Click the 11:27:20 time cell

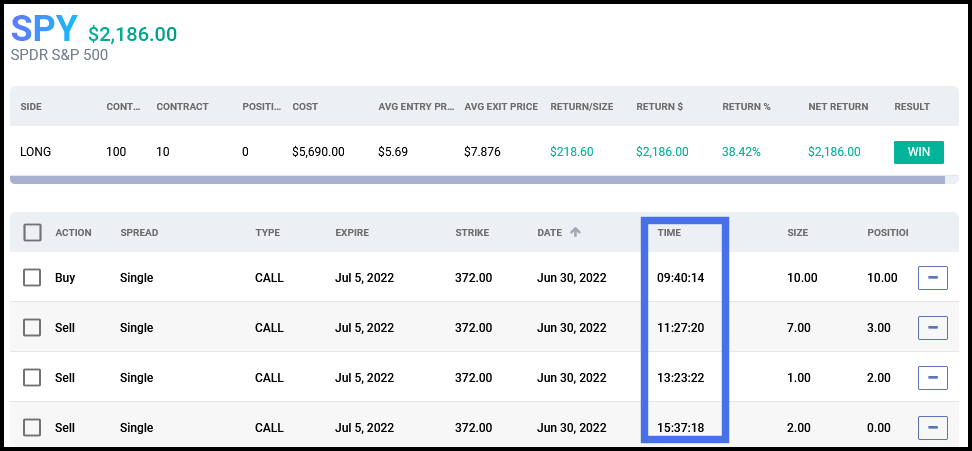click(x=681, y=328)
